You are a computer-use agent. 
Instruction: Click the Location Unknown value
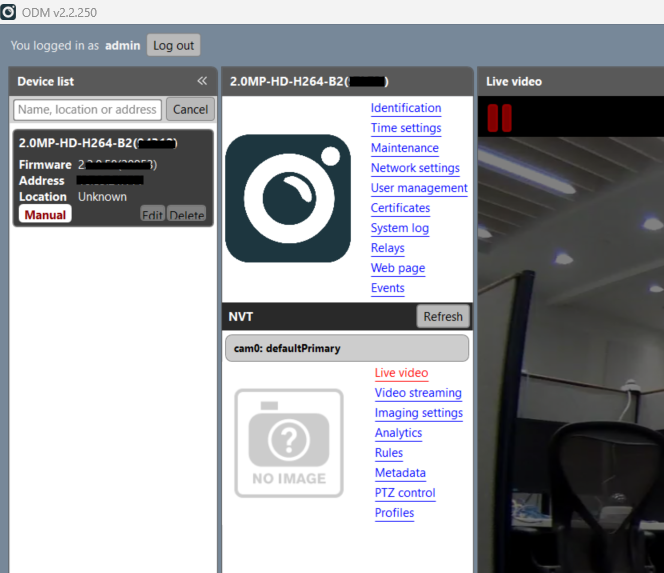[102, 197]
